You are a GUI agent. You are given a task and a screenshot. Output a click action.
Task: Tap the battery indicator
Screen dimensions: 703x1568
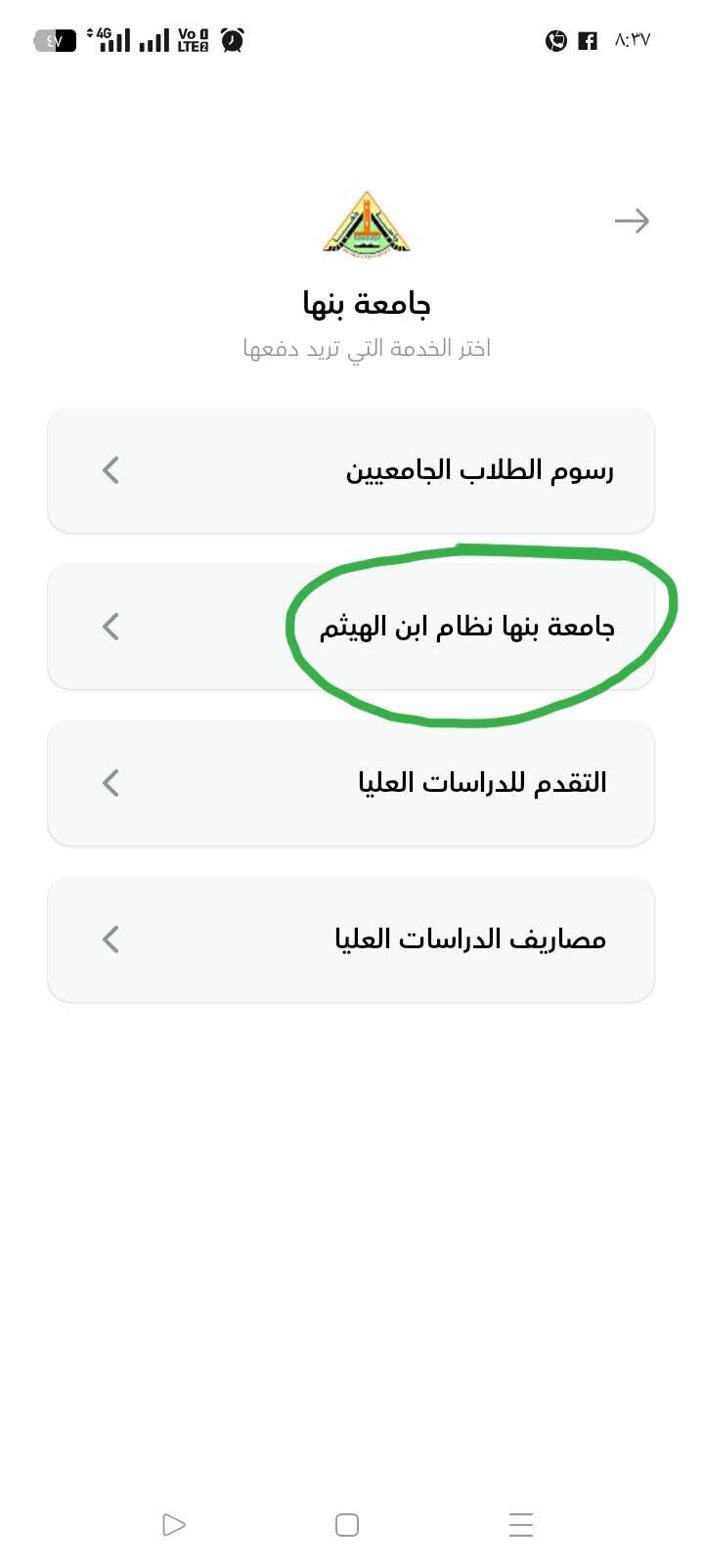54,41
